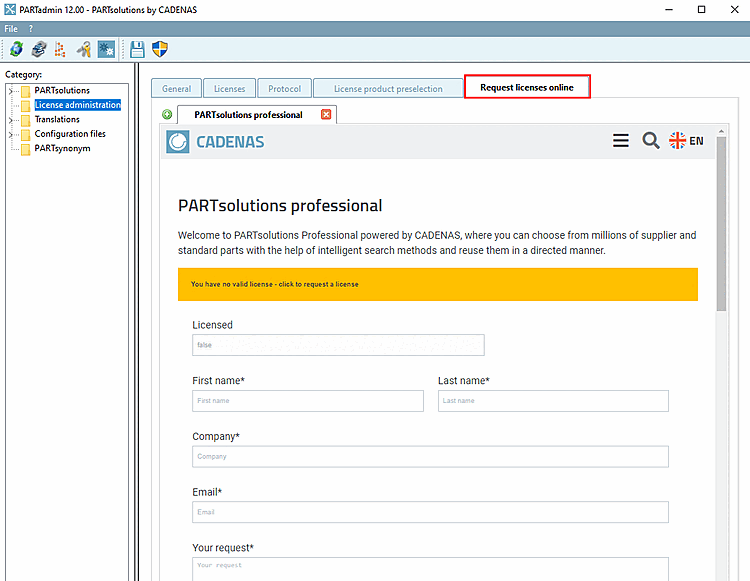Open the File menu

point(11,29)
